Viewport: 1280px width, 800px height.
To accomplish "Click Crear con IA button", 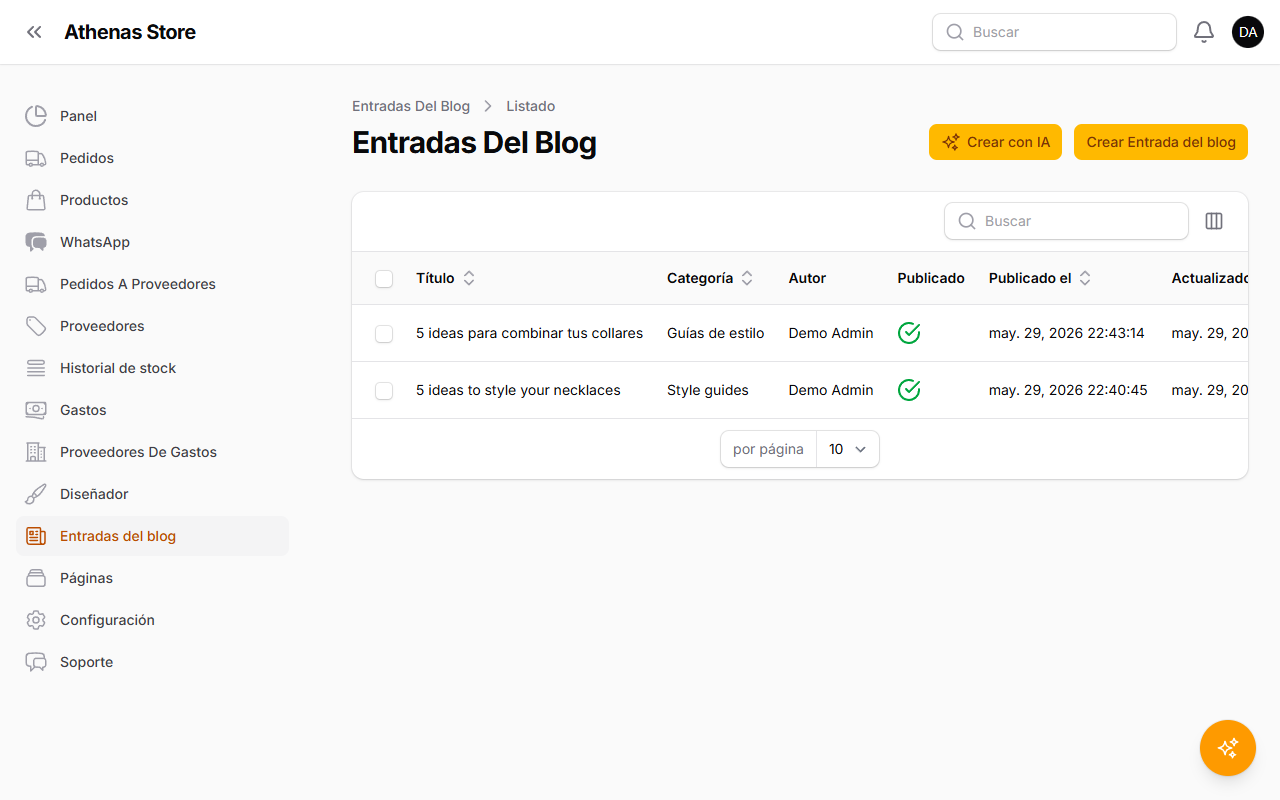I will click(x=995, y=142).
